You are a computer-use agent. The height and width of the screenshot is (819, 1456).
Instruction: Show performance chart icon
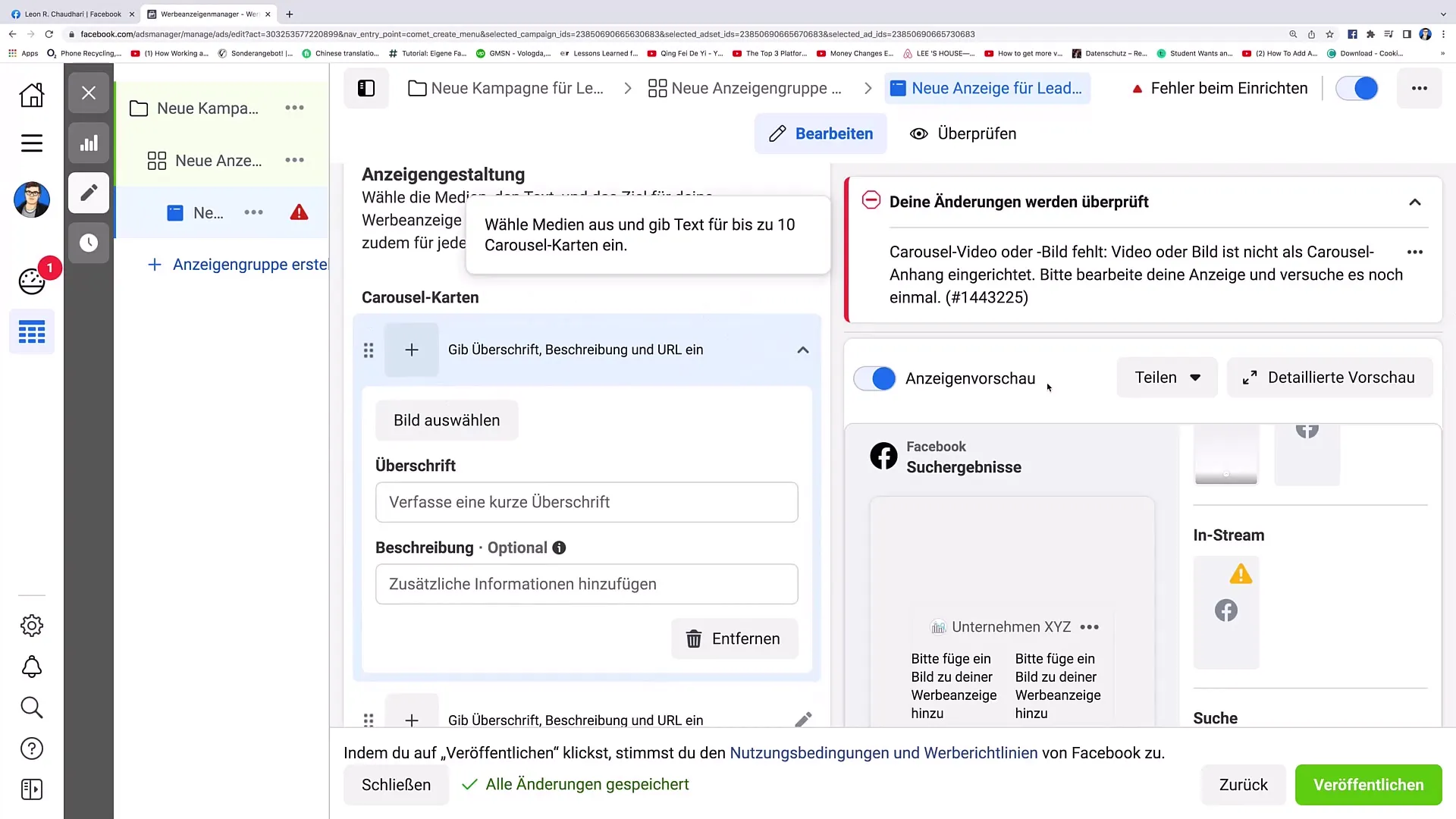coord(89,143)
